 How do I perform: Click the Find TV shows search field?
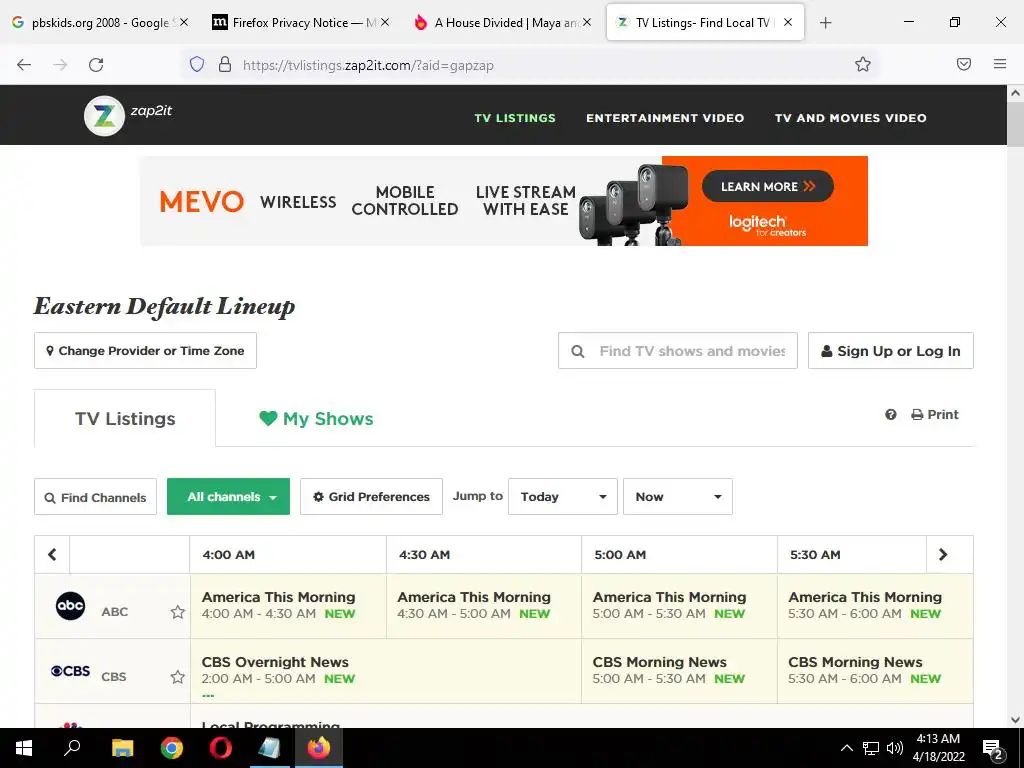click(x=678, y=351)
